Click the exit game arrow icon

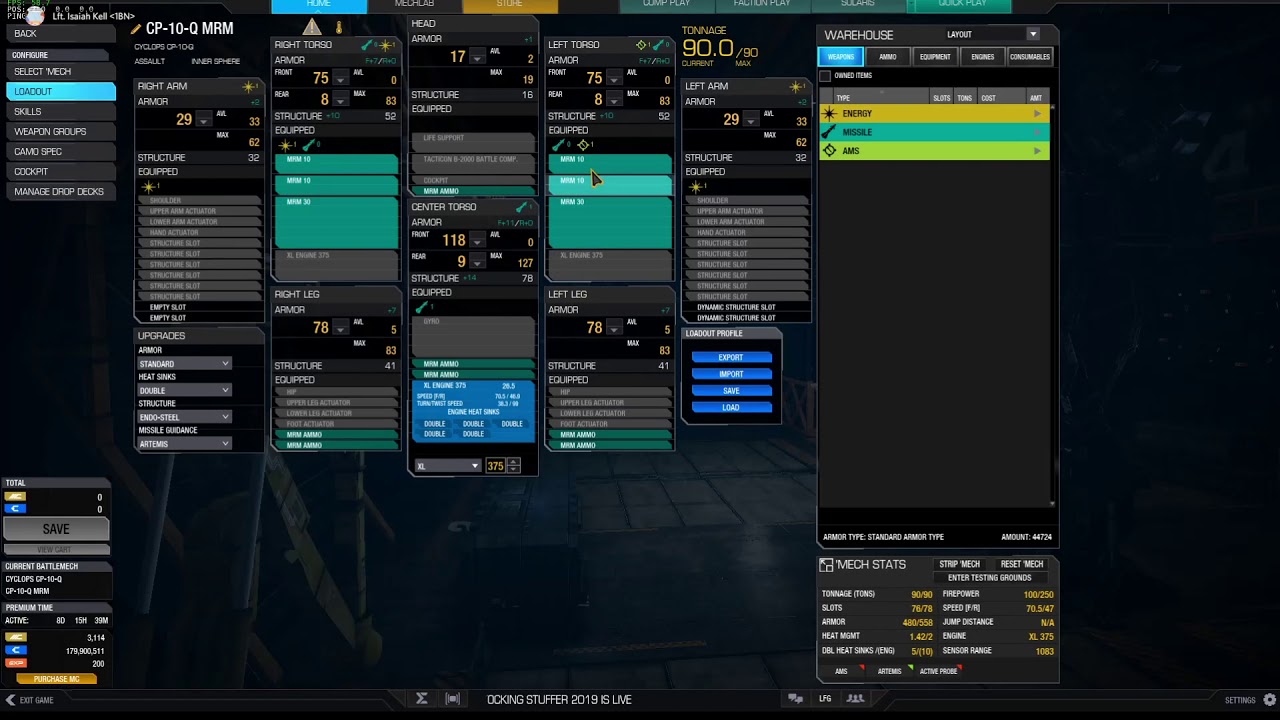[x=10, y=700]
